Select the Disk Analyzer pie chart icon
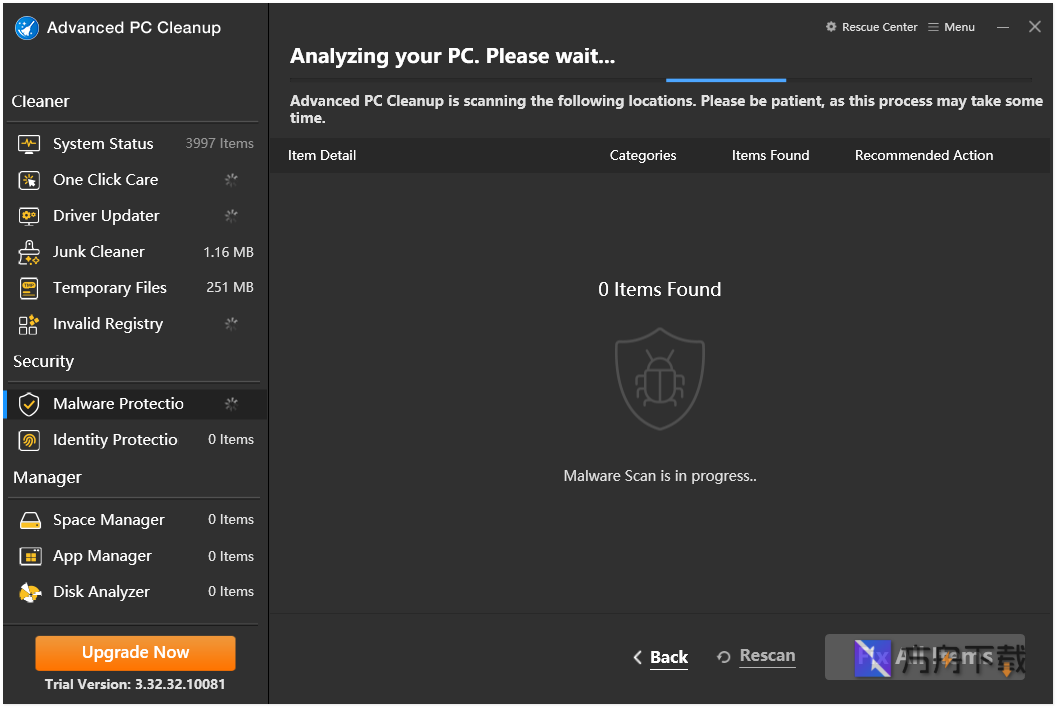1057x708 pixels. click(30, 592)
